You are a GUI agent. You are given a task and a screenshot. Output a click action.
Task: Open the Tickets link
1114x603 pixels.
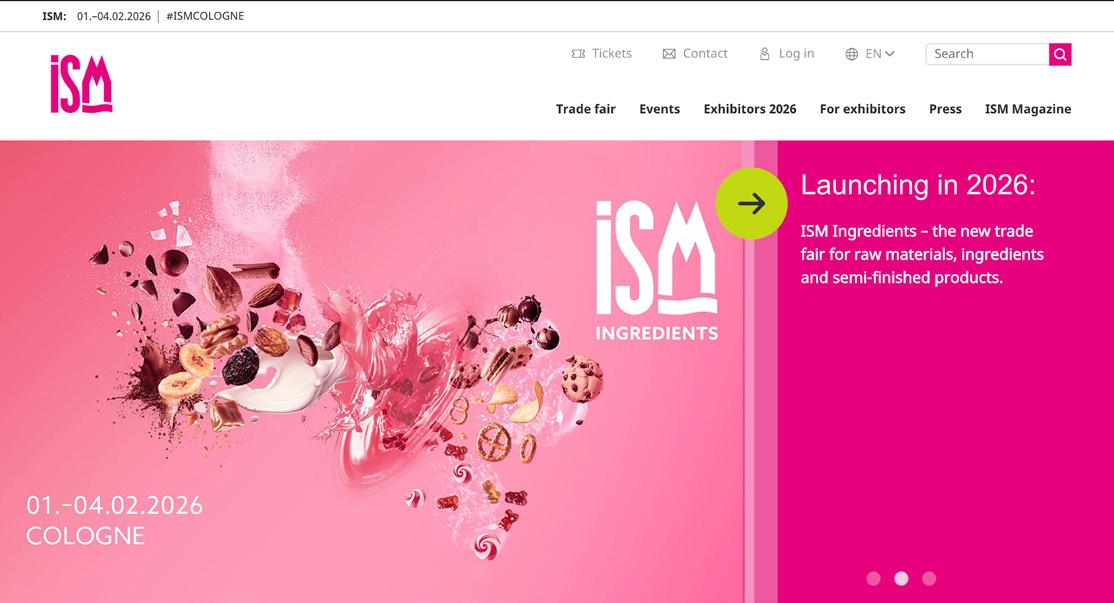click(x=612, y=53)
